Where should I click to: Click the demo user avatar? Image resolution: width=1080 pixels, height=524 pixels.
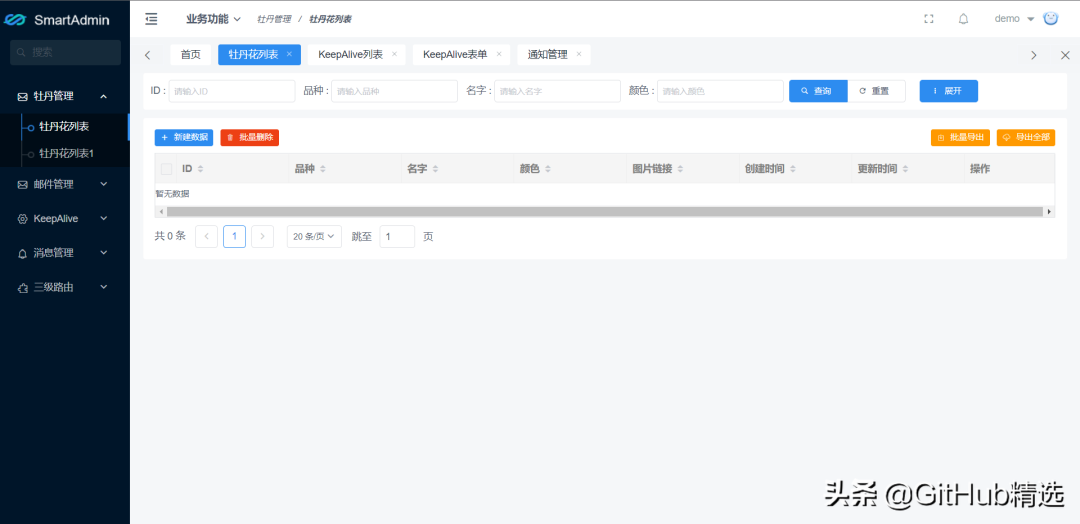[1050, 19]
